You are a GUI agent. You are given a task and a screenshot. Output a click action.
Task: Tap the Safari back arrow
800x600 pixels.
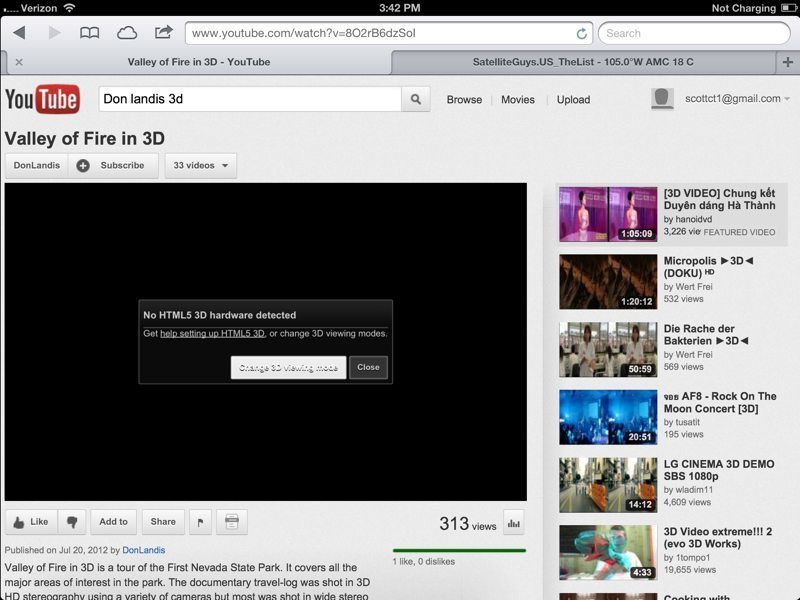click(19, 33)
